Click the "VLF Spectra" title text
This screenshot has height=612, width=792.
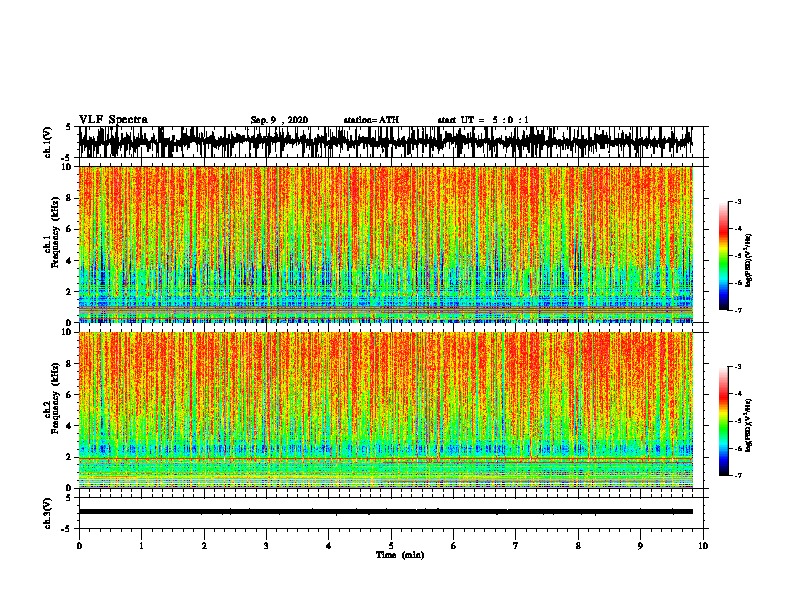tap(113, 120)
